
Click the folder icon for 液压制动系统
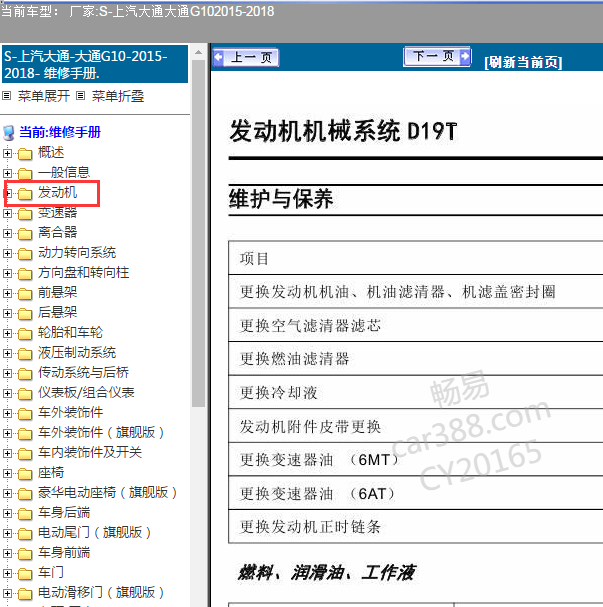click(25, 354)
